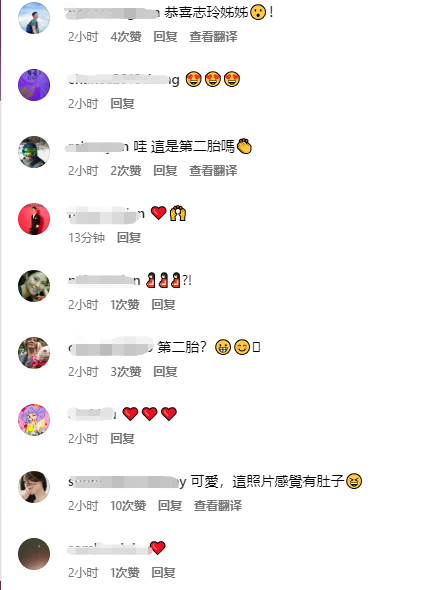Reply to the 哇 這是第二胎嗎 comment
Viewport: 443px width, 590px height.
165,170
